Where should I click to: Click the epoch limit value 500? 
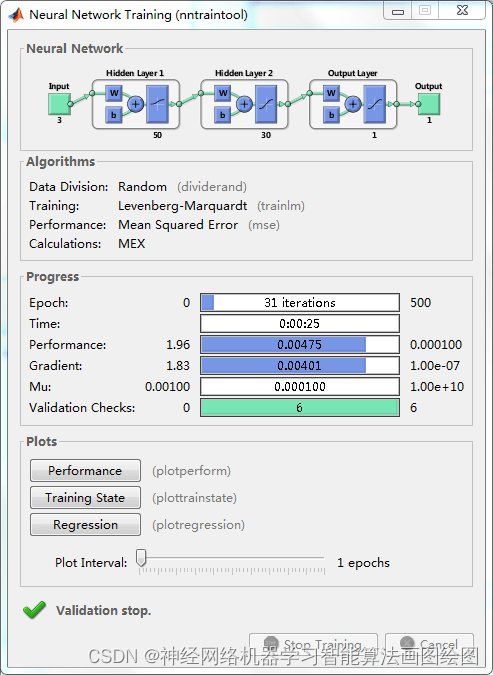pyautogui.click(x=421, y=303)
